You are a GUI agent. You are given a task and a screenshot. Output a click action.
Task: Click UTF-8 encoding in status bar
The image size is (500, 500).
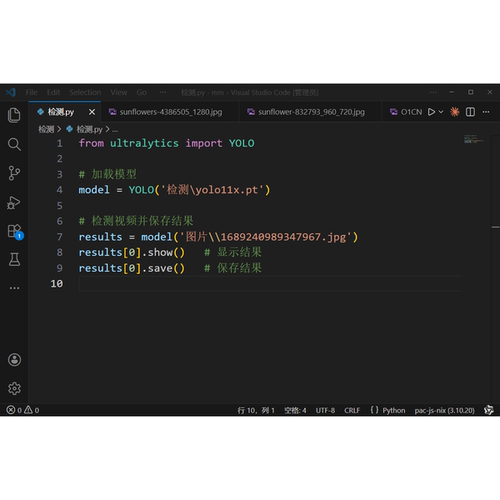click(x=325, y=410)
